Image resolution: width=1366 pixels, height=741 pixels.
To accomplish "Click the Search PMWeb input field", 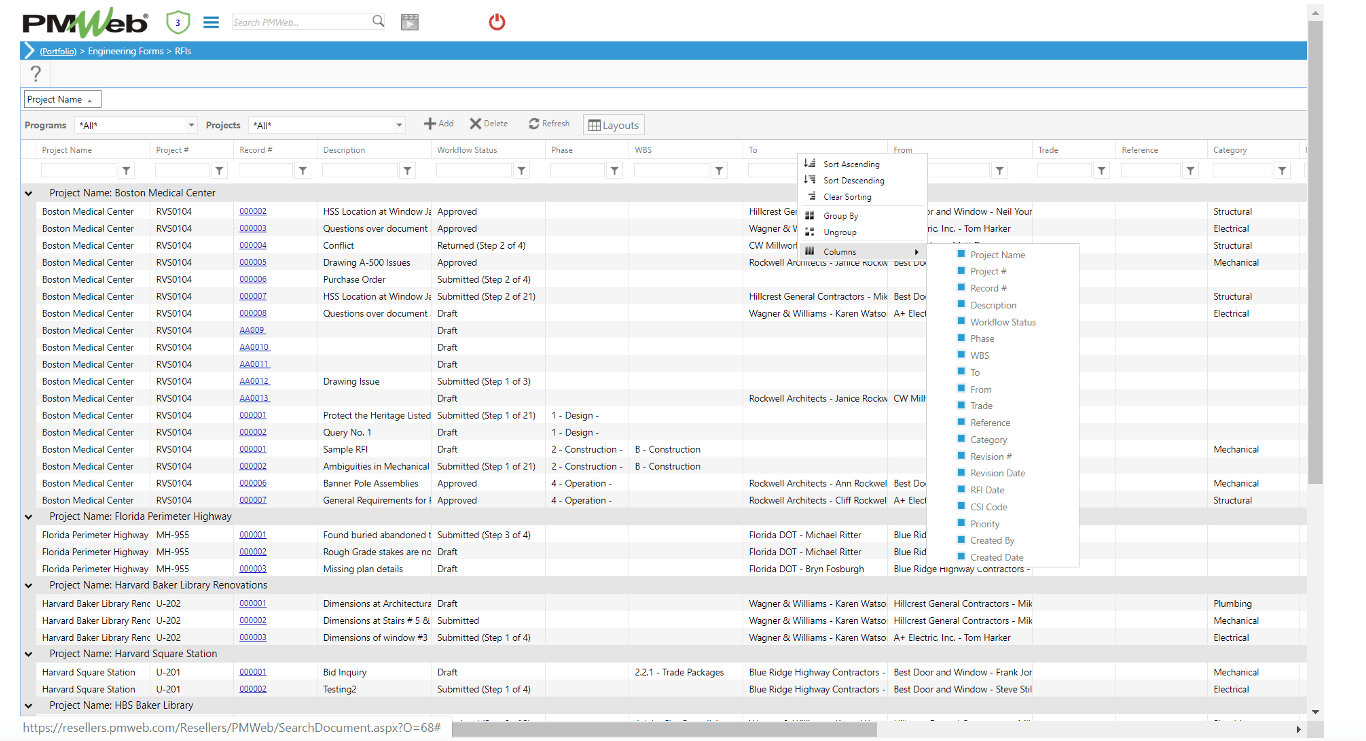I will [x=301, y=22].
